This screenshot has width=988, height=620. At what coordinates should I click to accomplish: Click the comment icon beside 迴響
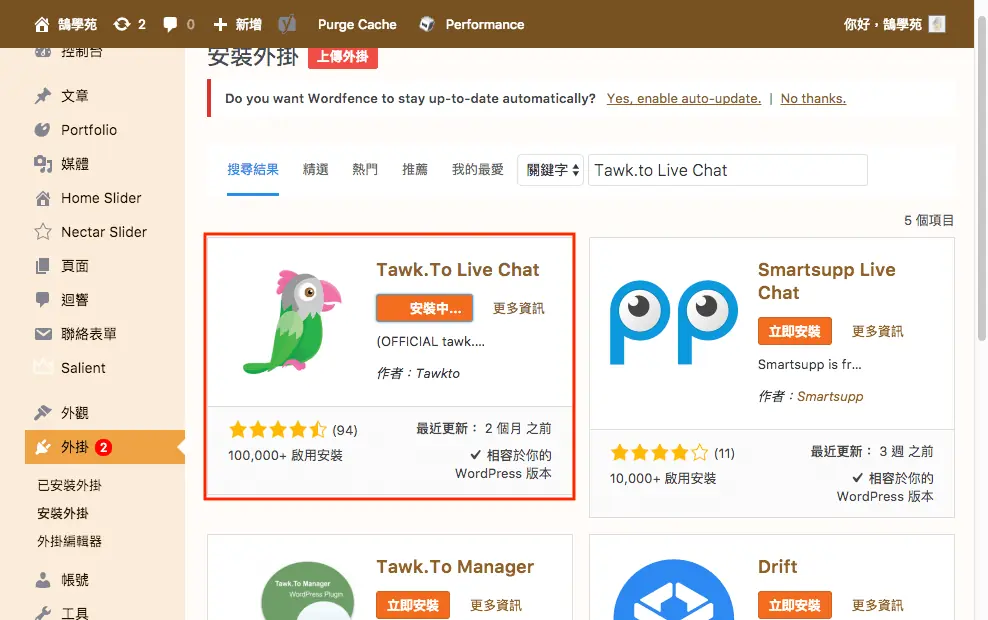(43, 300)
